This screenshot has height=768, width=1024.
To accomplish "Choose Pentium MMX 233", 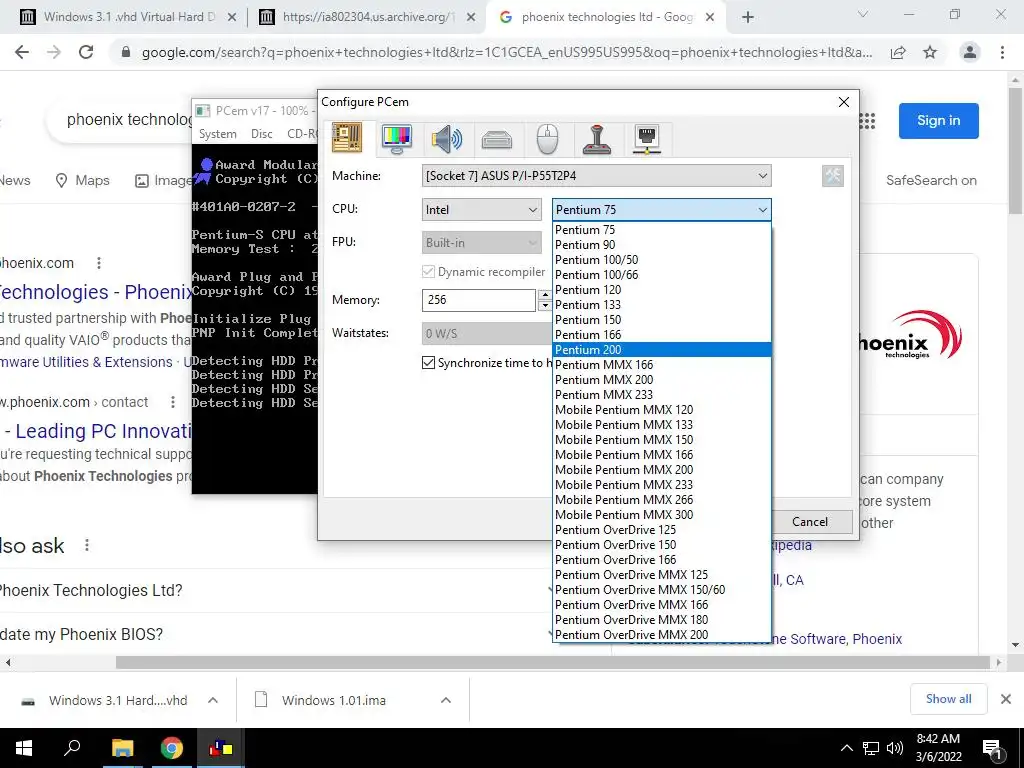I will (x=662, y=395).
